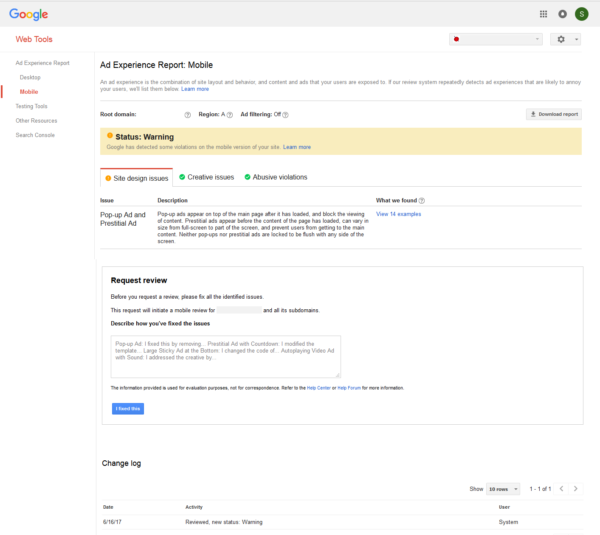The image size is (600, 535).
Task: Select Mobile report in sidebar
Action: click(29, 92)
